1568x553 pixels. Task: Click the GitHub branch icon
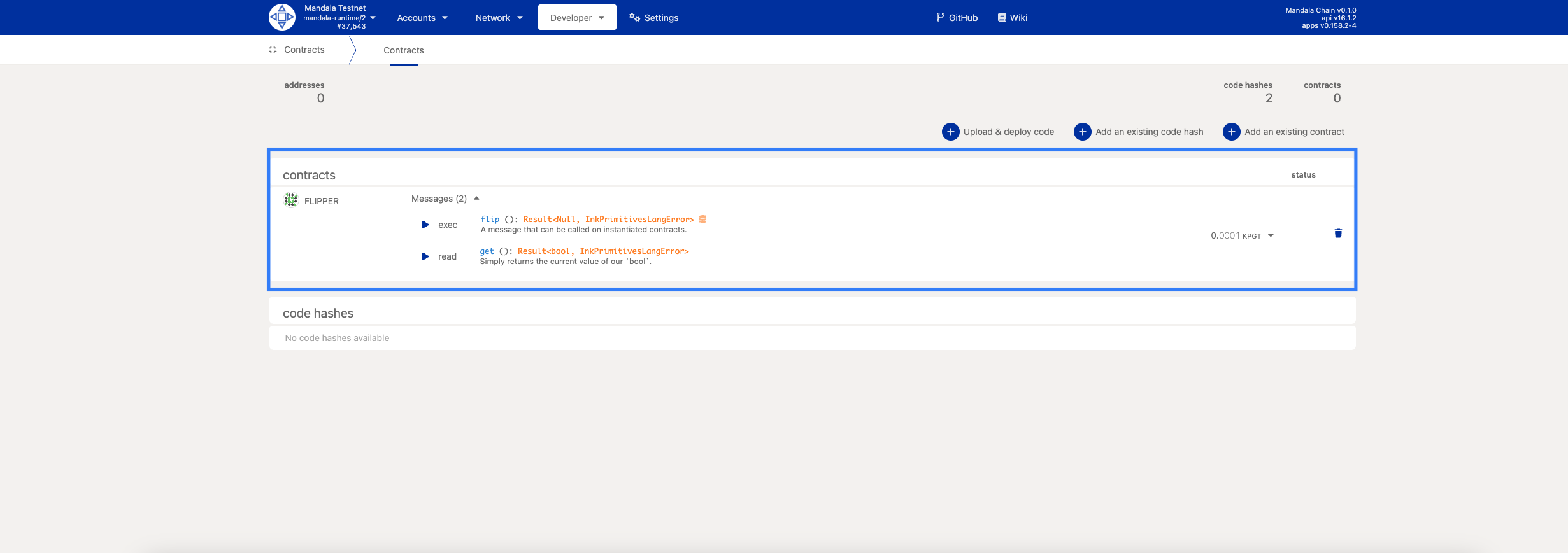940,17
